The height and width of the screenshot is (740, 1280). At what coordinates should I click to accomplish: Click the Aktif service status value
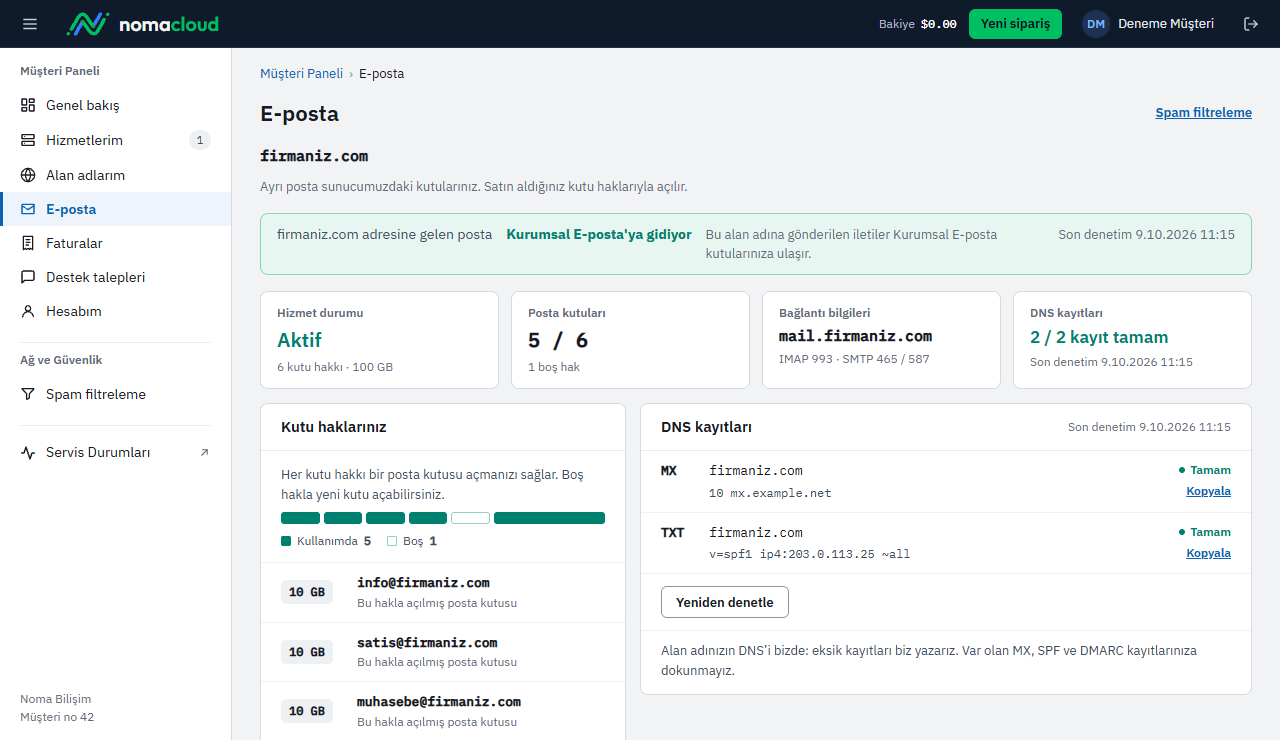(299, 340)
